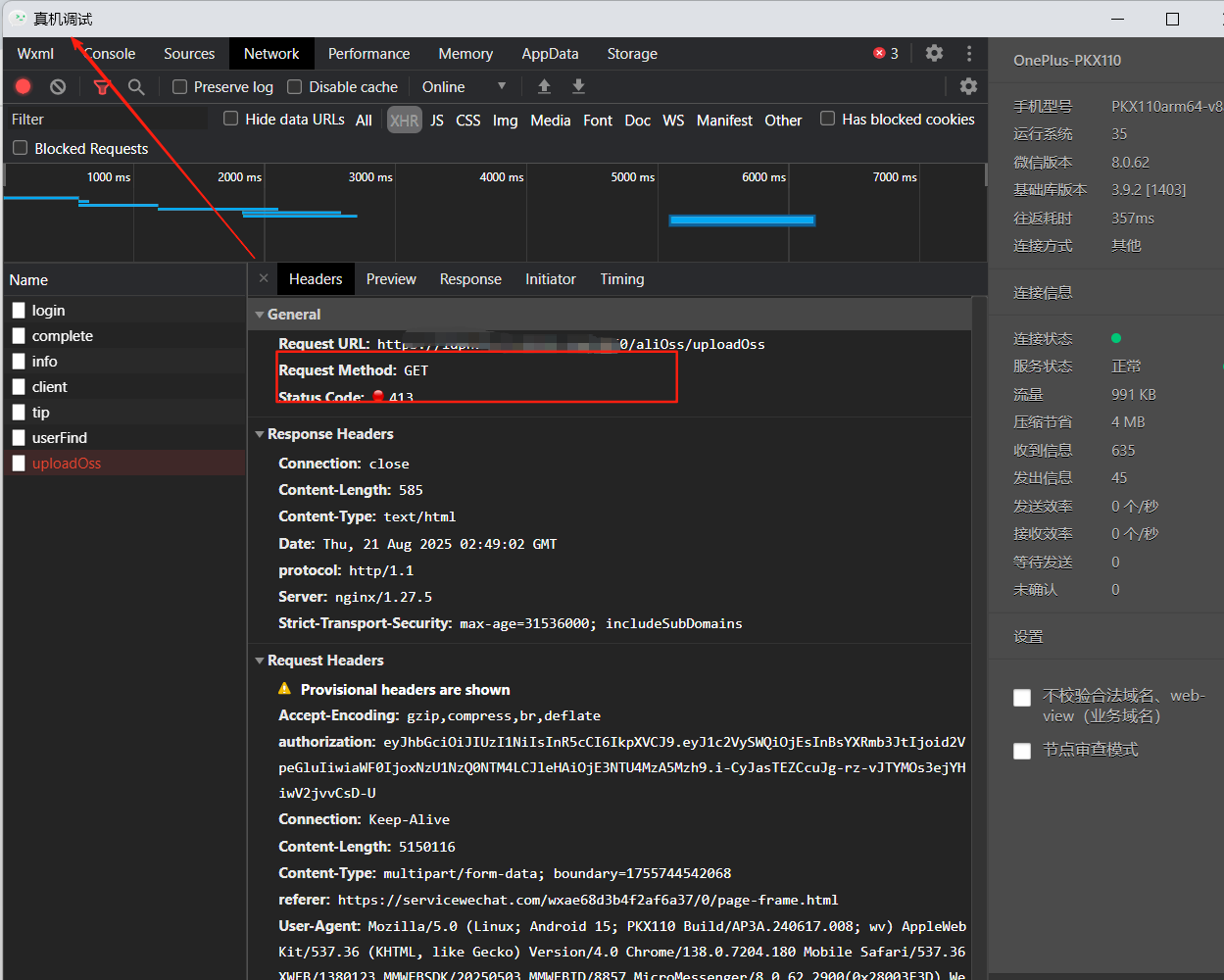Select the tip request row
Screen dimensions: 1224x980
(124, 413)
